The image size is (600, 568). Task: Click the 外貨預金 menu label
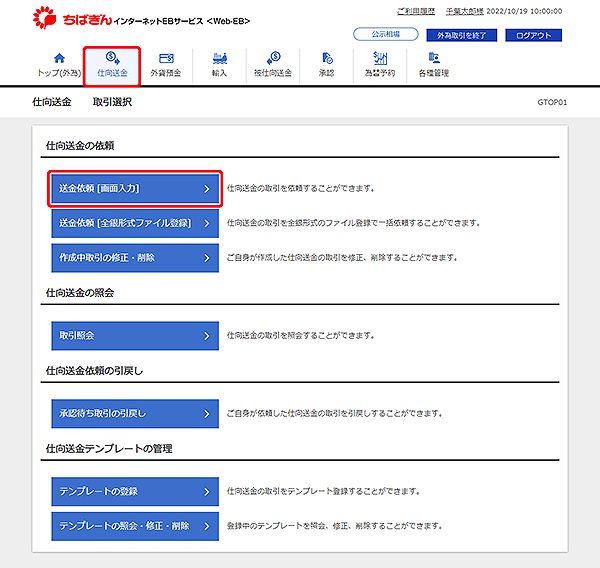click(166, 73)
